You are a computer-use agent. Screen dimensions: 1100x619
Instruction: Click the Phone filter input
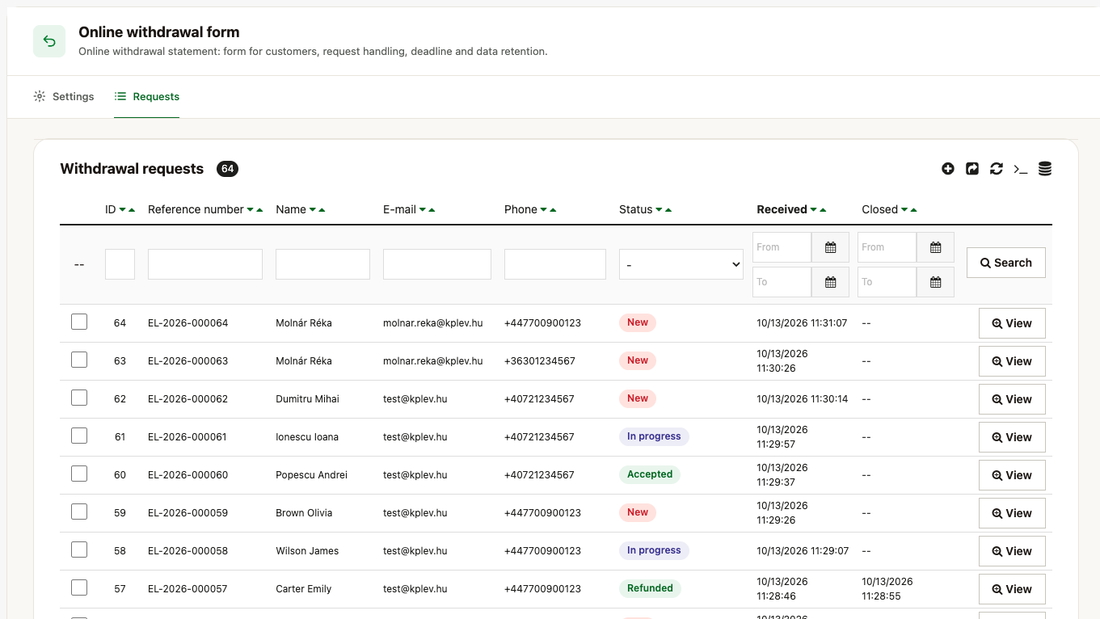pos(555,265)
